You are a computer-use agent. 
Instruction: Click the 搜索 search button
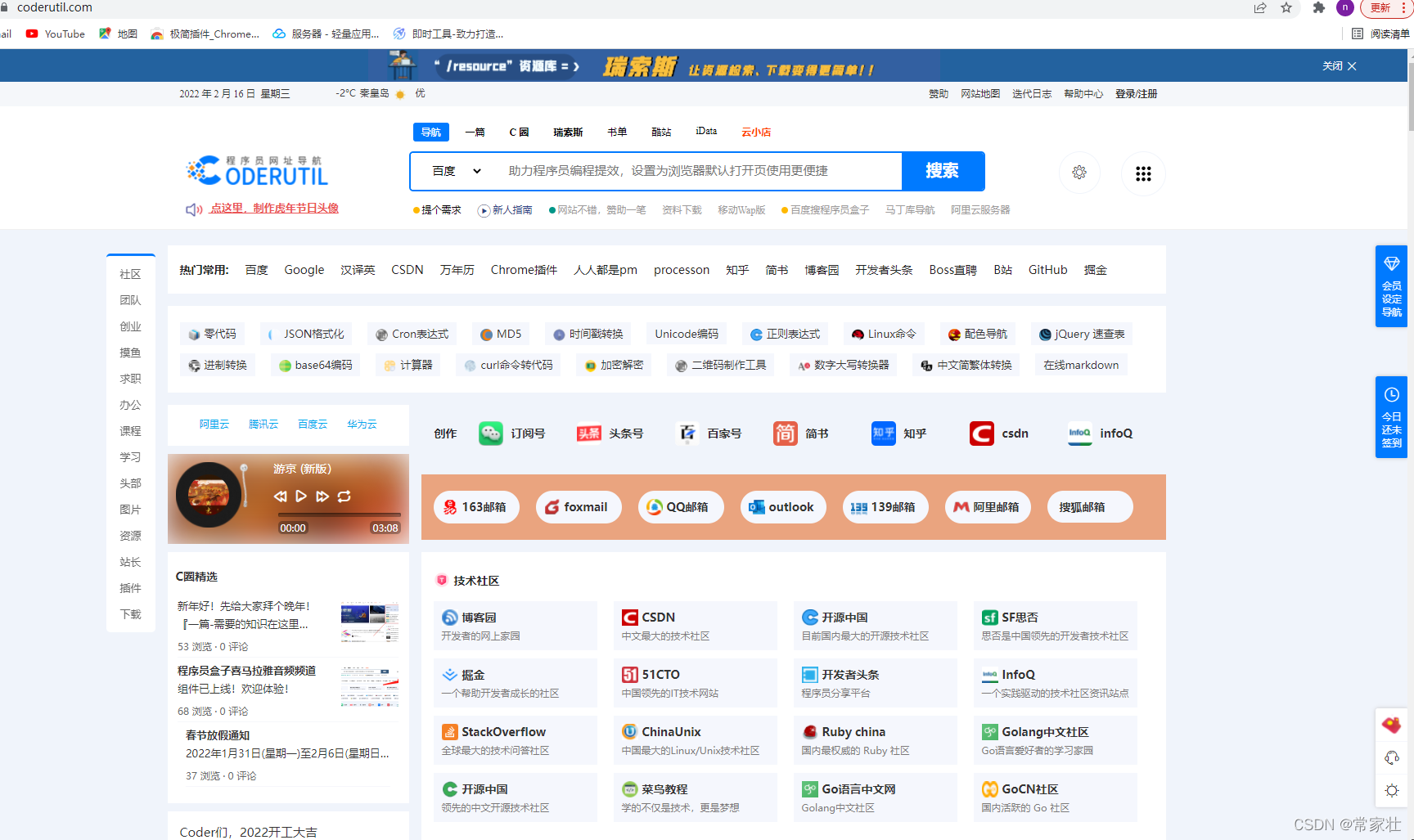click(943, 171)
